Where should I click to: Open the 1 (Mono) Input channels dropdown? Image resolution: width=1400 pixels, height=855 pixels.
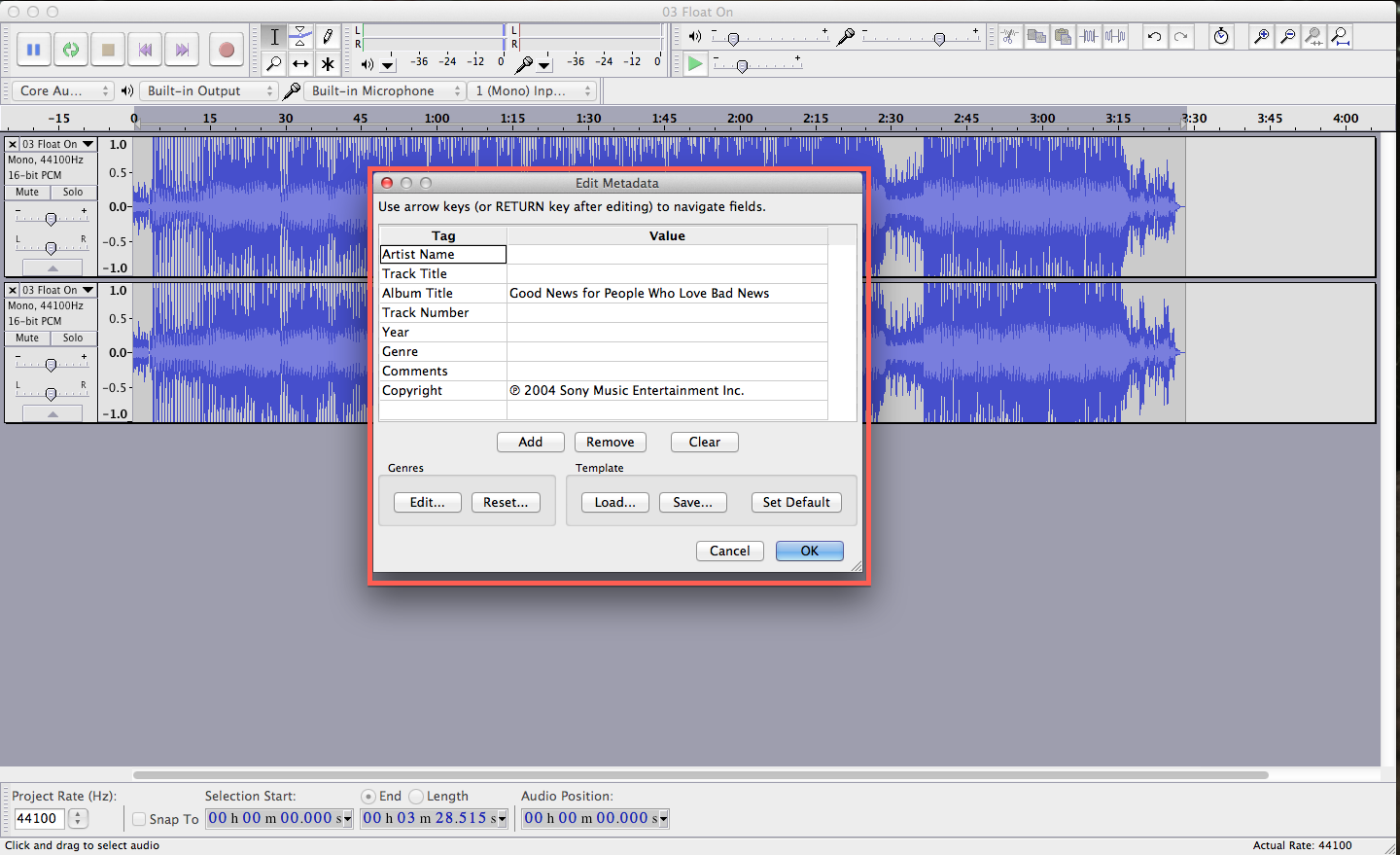click(531, 90)
